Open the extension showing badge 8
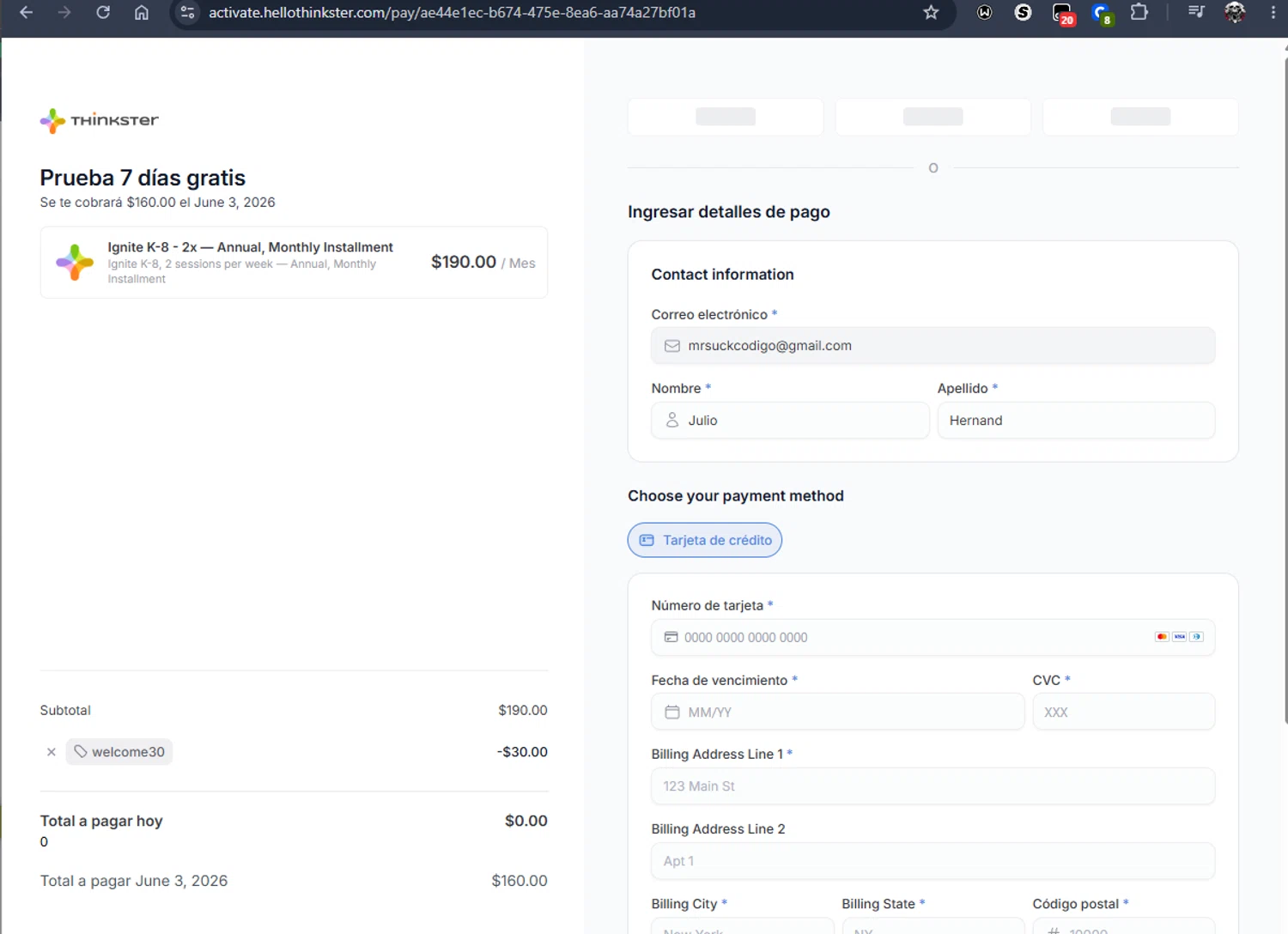 [1102, 13]
